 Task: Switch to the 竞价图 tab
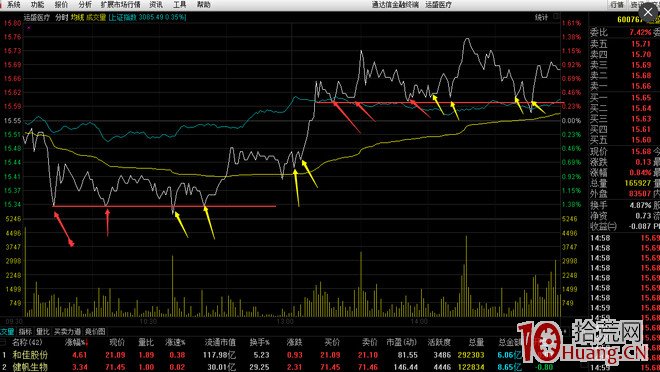click(x=95, y=332)
